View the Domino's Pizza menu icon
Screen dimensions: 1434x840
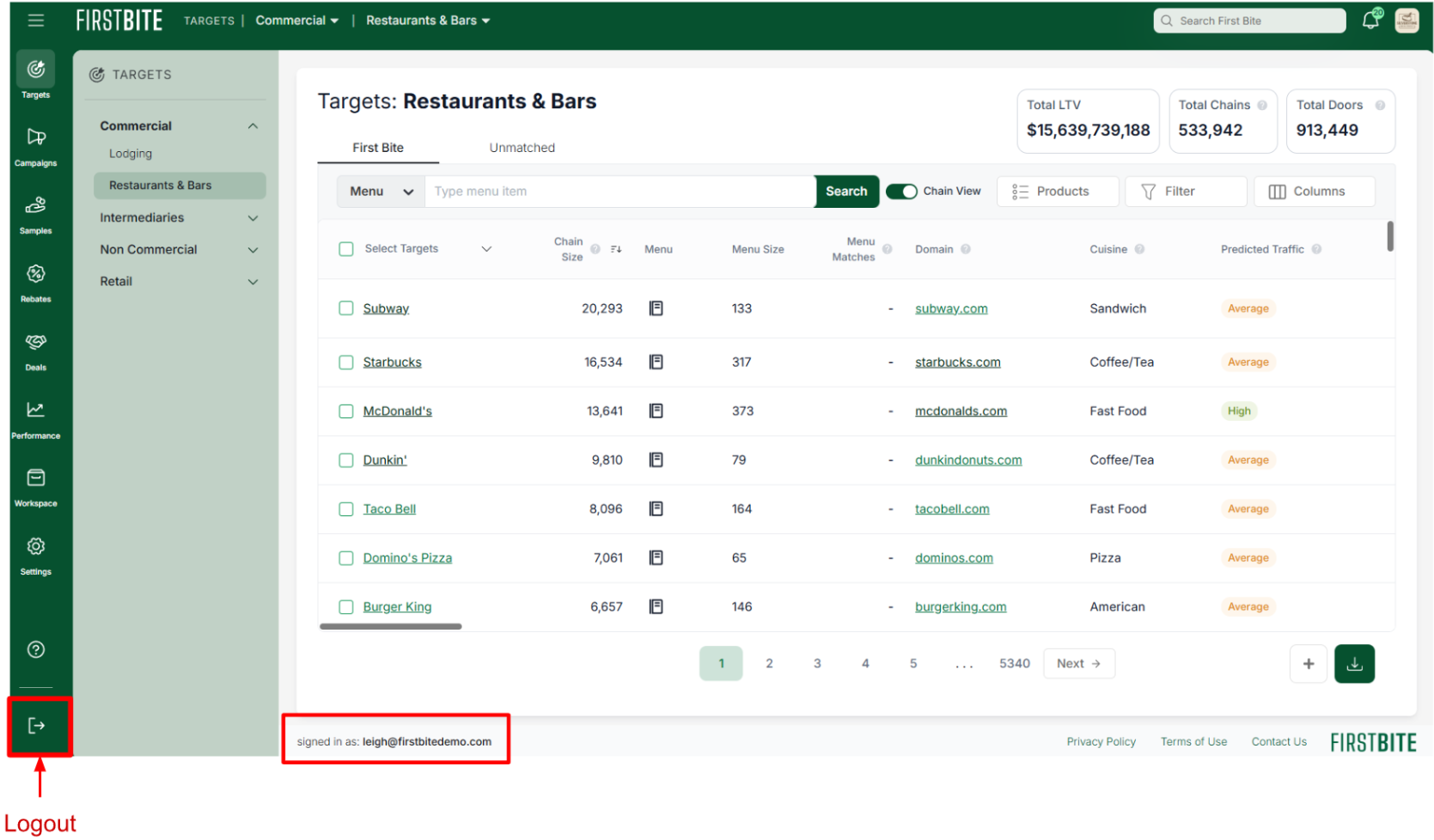[656, 558]
